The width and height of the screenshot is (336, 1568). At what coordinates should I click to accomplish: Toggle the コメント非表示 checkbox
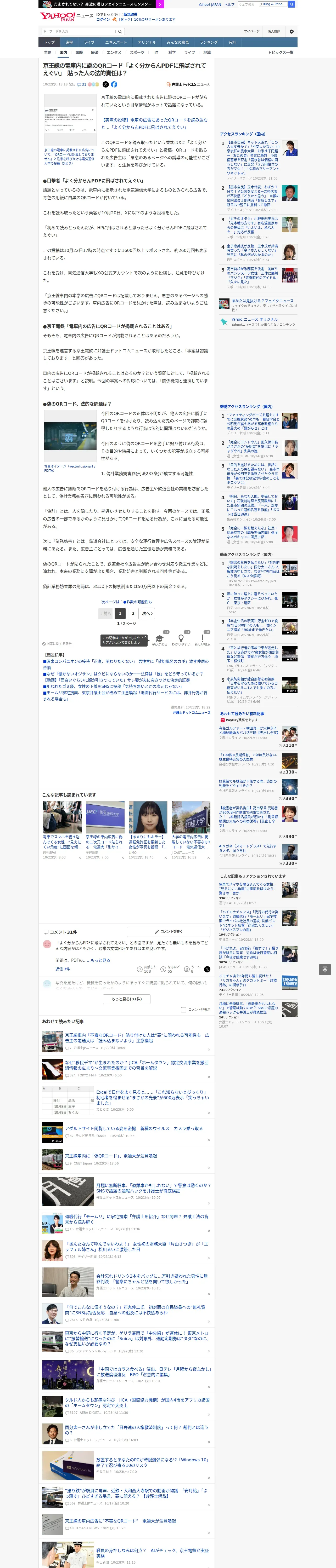point(183,1009)
